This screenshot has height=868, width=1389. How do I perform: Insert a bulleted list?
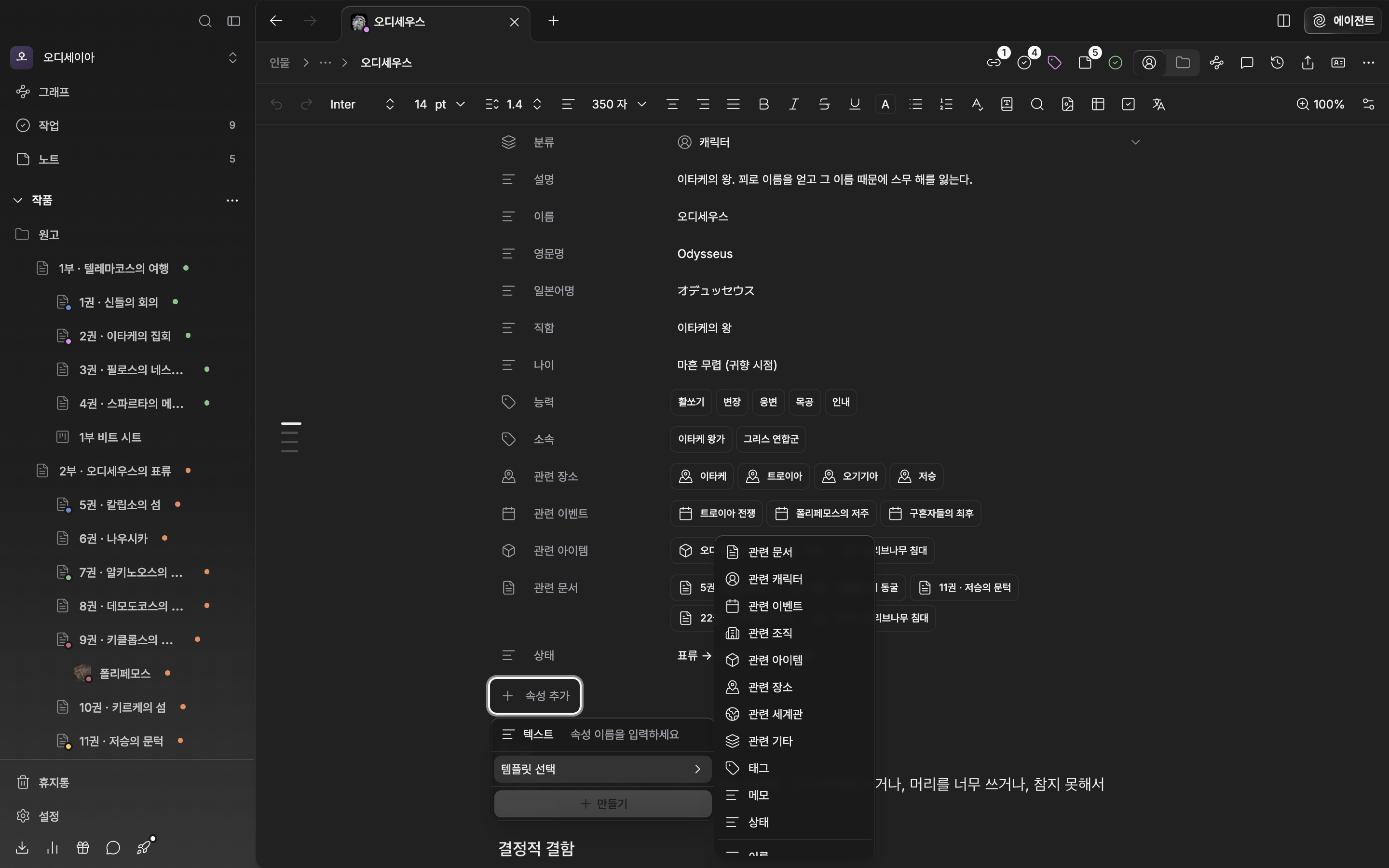pyautogui.click(x=915, y=104)
